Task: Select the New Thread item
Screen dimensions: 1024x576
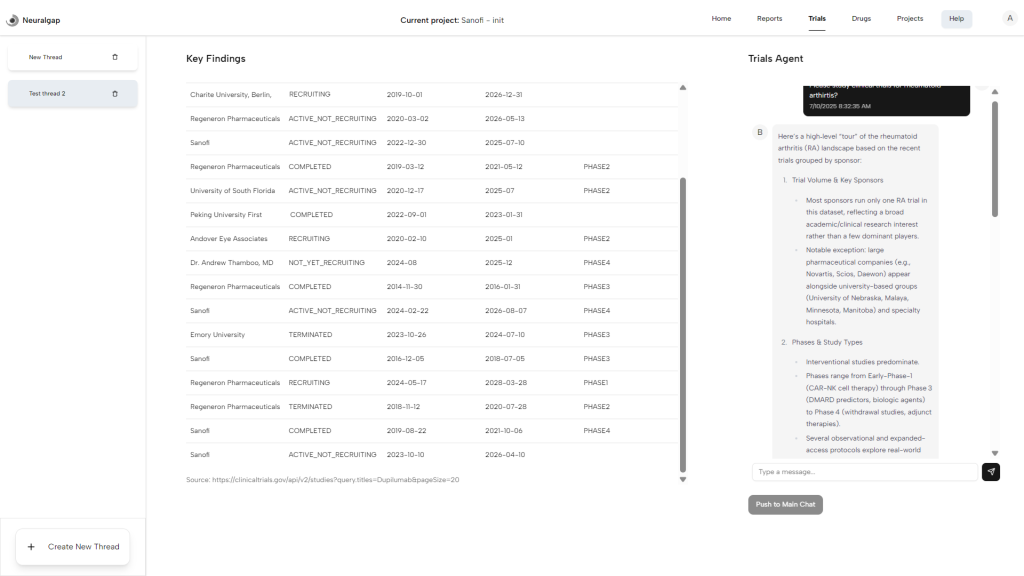Action: (72, 57)
